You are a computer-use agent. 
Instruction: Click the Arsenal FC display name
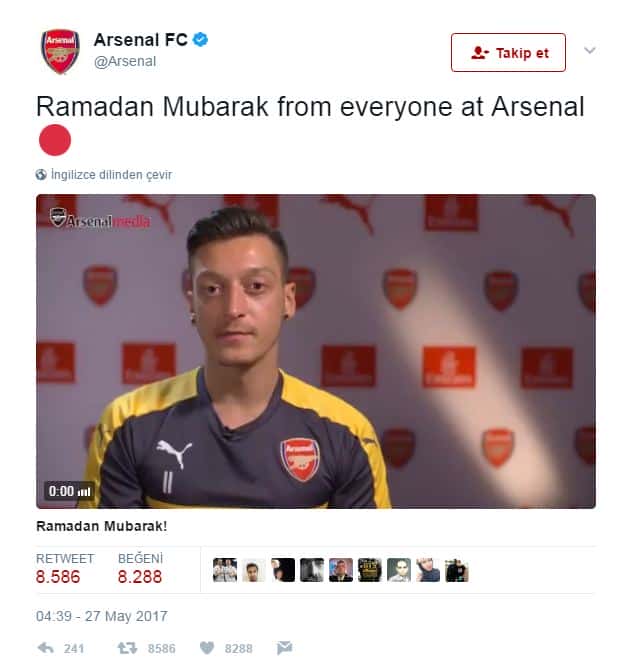click(141, 40)
